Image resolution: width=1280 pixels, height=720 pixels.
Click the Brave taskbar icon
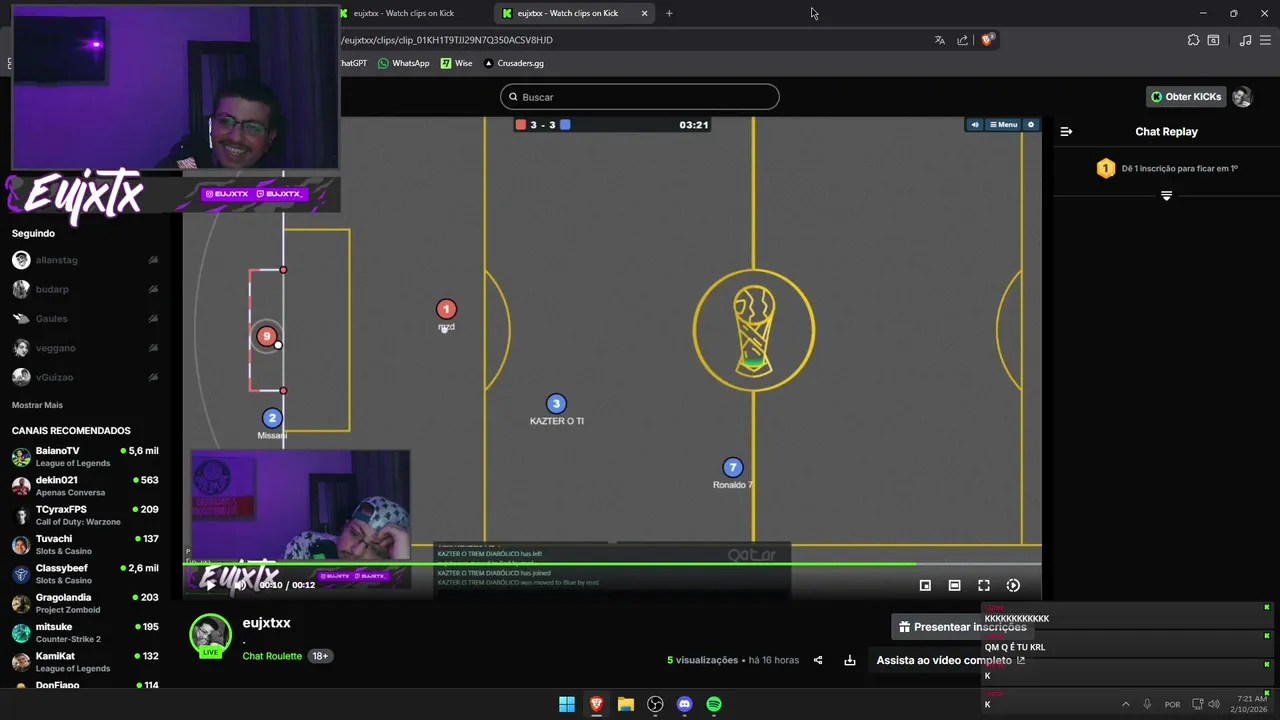596,704
